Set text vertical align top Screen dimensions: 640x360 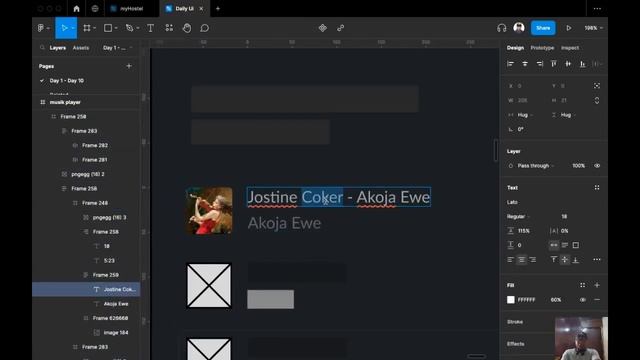click(554, 260)
